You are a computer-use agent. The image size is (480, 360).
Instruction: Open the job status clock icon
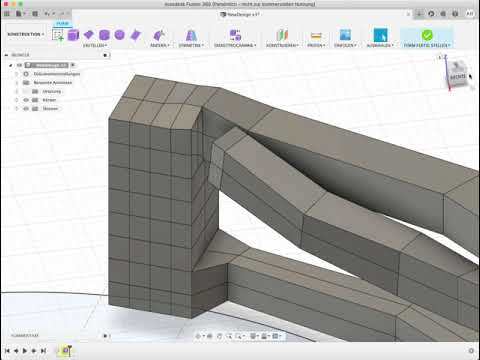(443, 14)
